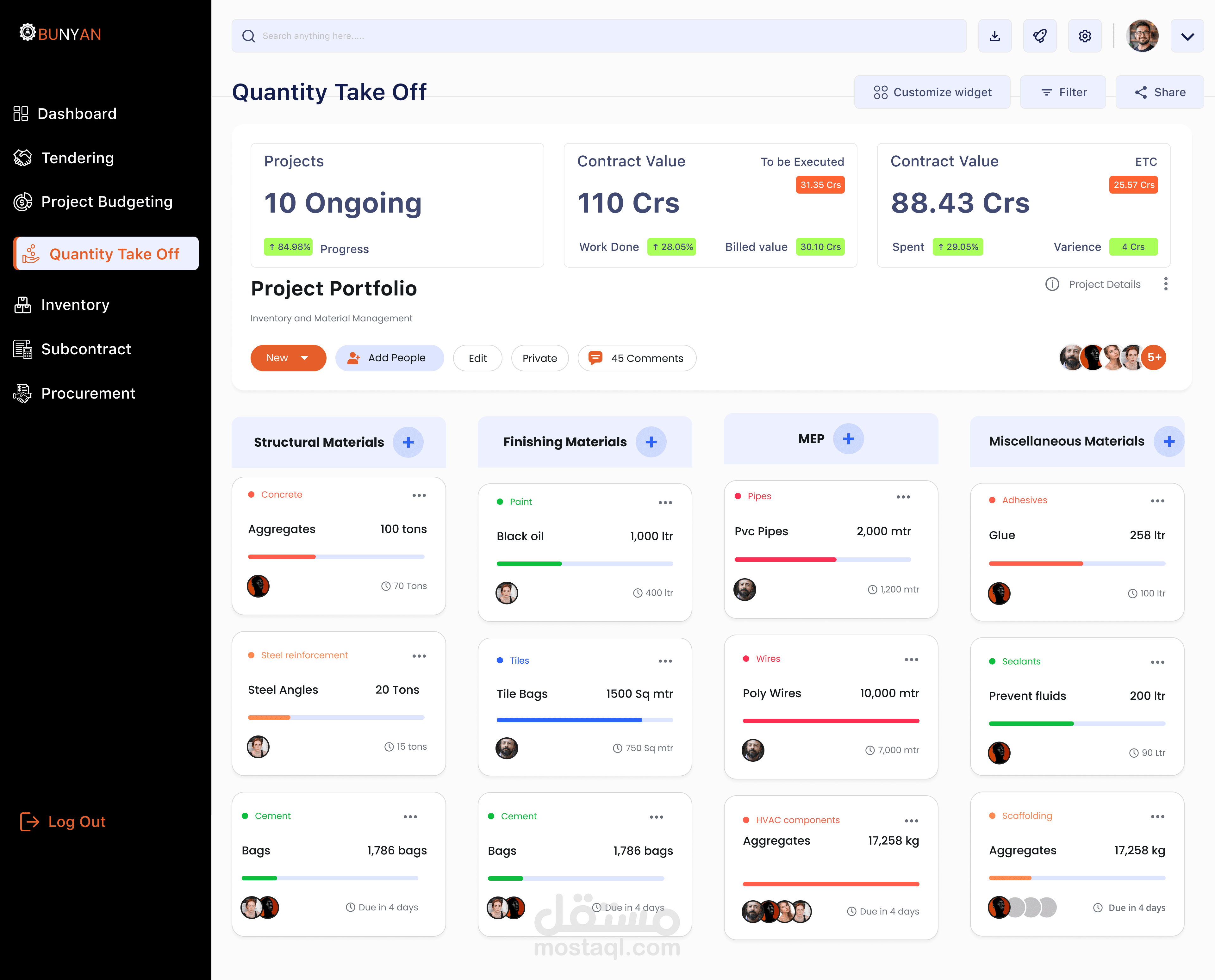1215x980 pixels.
Task: Open the Project Details info icon
Action: 1052,284
